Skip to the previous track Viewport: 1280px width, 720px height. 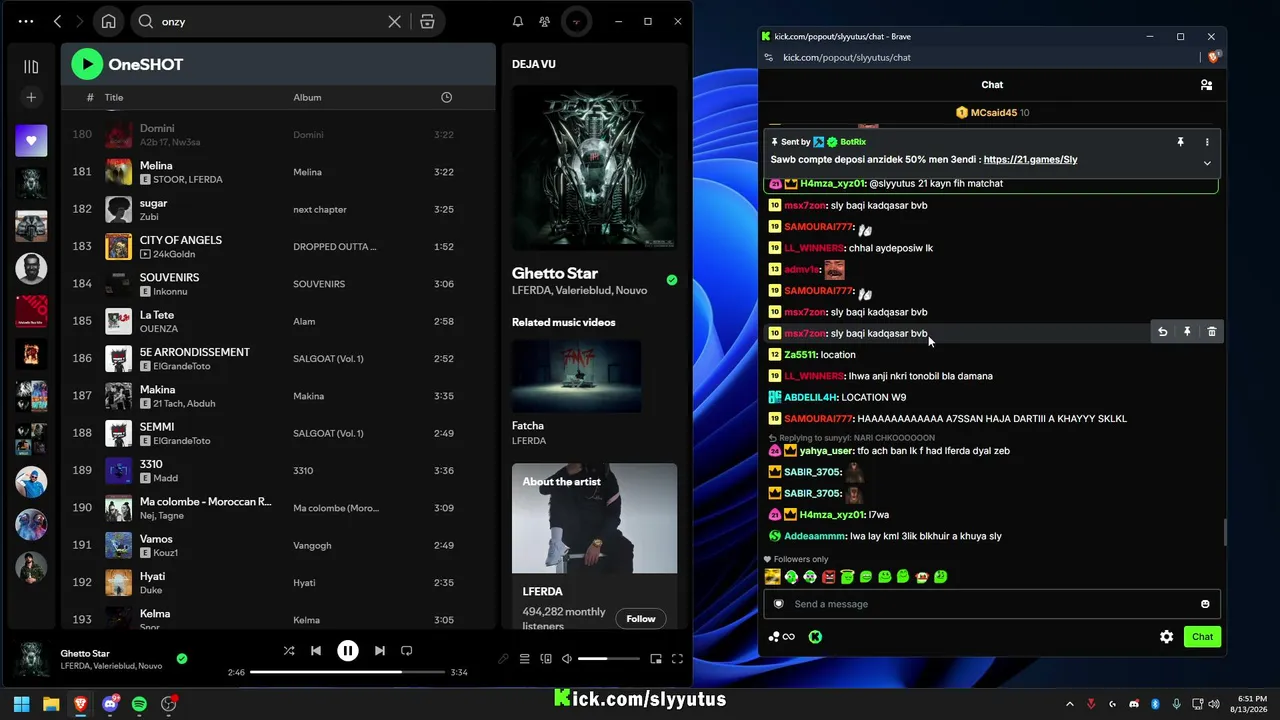click(316, 650)
